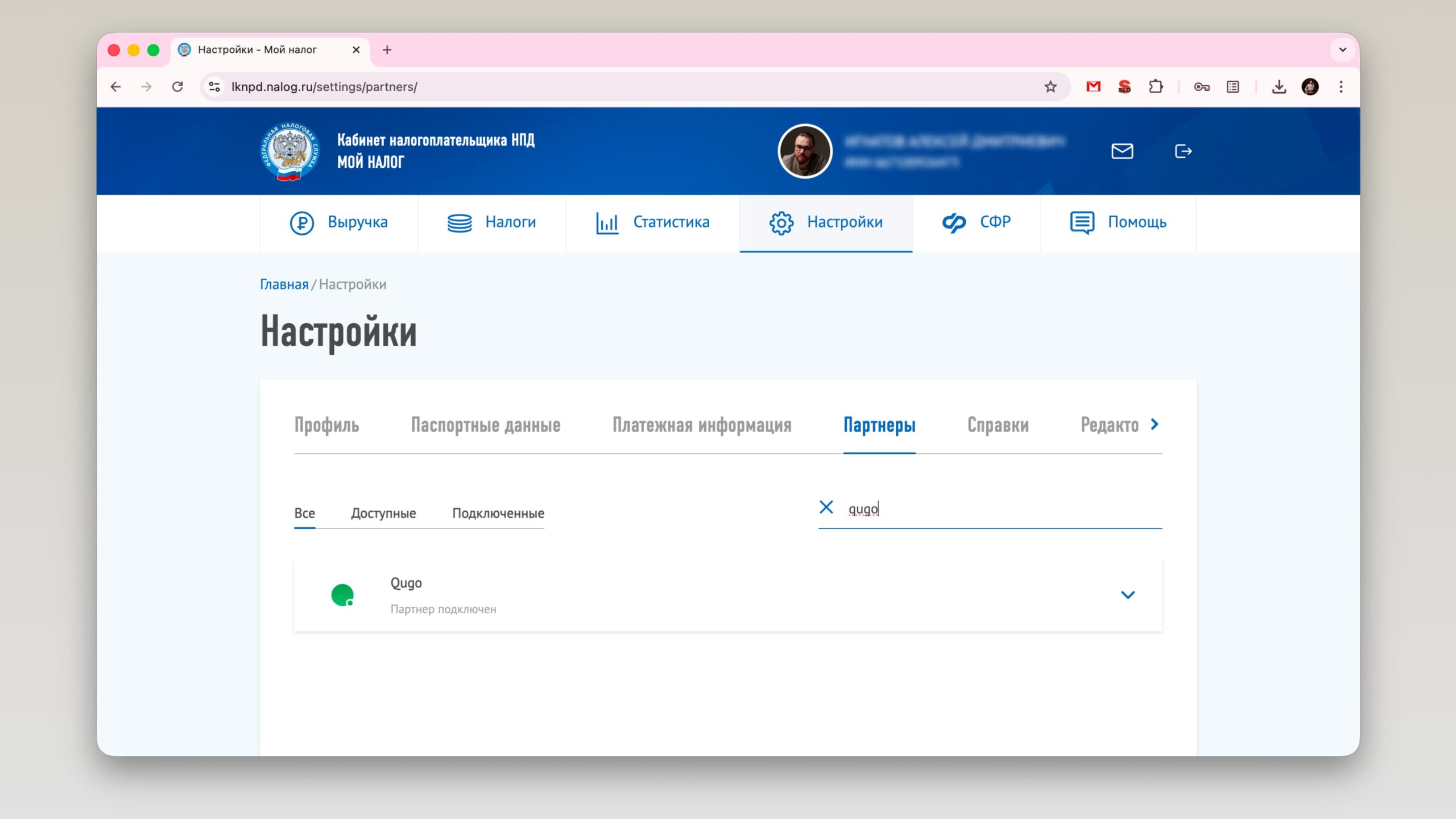Image resolution: width=1456 pixels, height=819 pixels.
Task: Open the tab search dropdown arrow
Action: coord(1342,50)
